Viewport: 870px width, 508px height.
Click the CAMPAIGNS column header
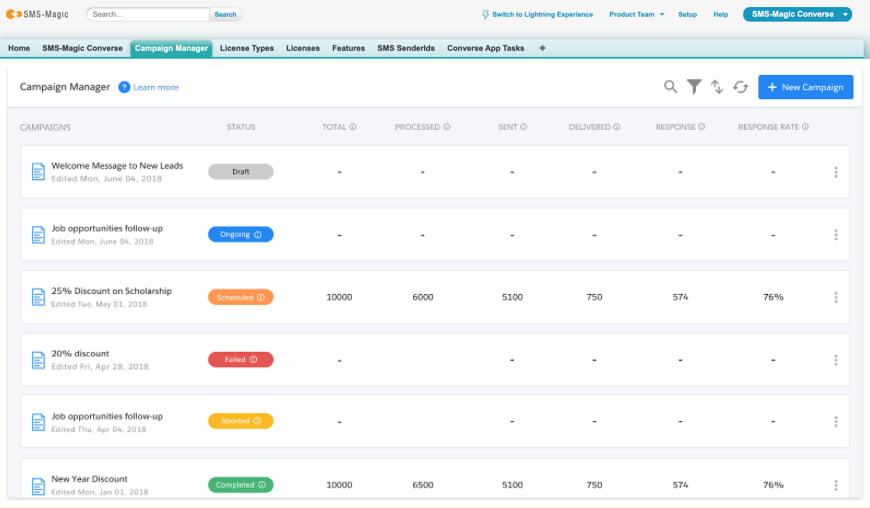[45, 127]
